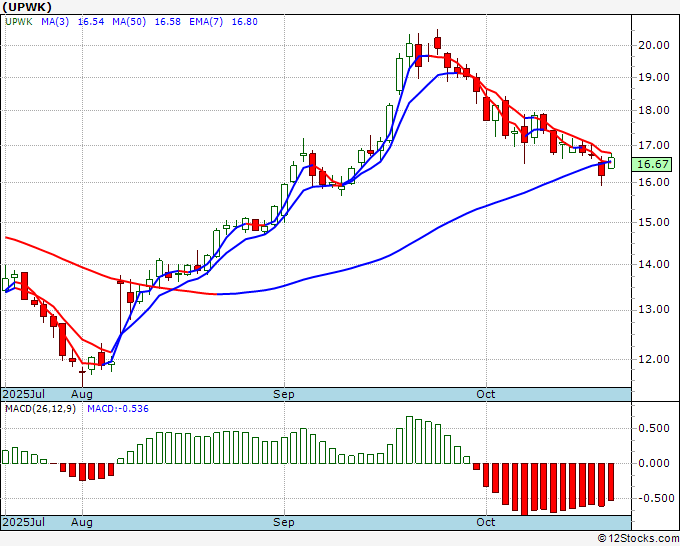
Task: Click the Oct label on price chart axis
Action: [x=486, y=394]
